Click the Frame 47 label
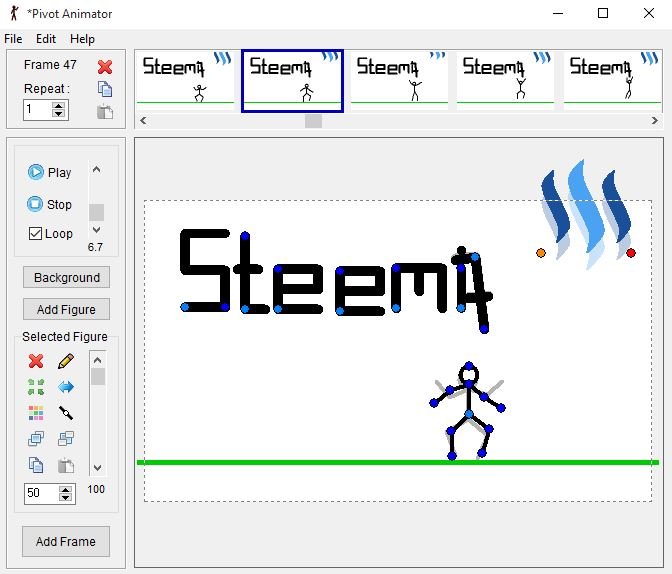 pyautogui.click(x=50, y=65)
